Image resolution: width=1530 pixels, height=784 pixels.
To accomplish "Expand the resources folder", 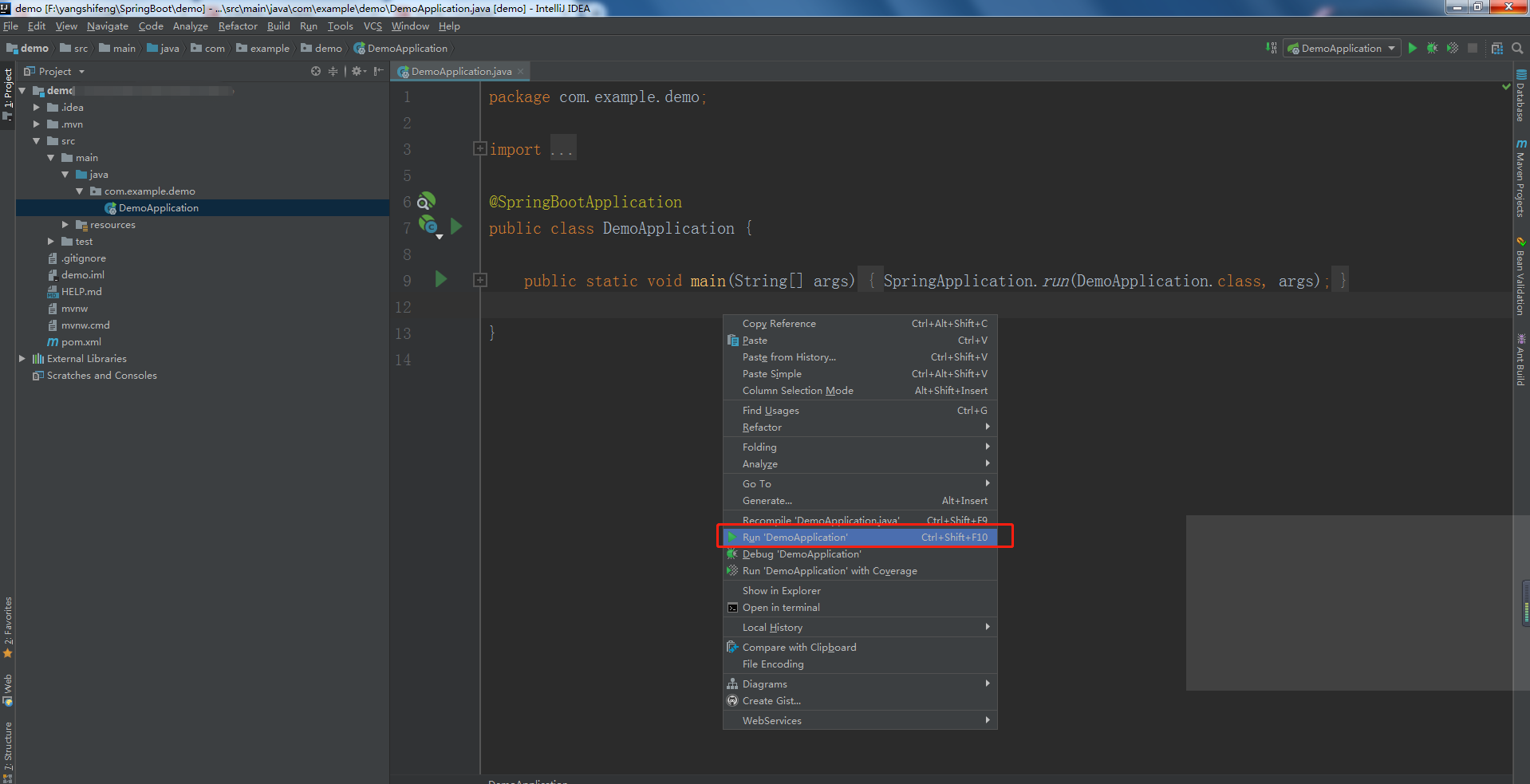I will click(65, 224).
